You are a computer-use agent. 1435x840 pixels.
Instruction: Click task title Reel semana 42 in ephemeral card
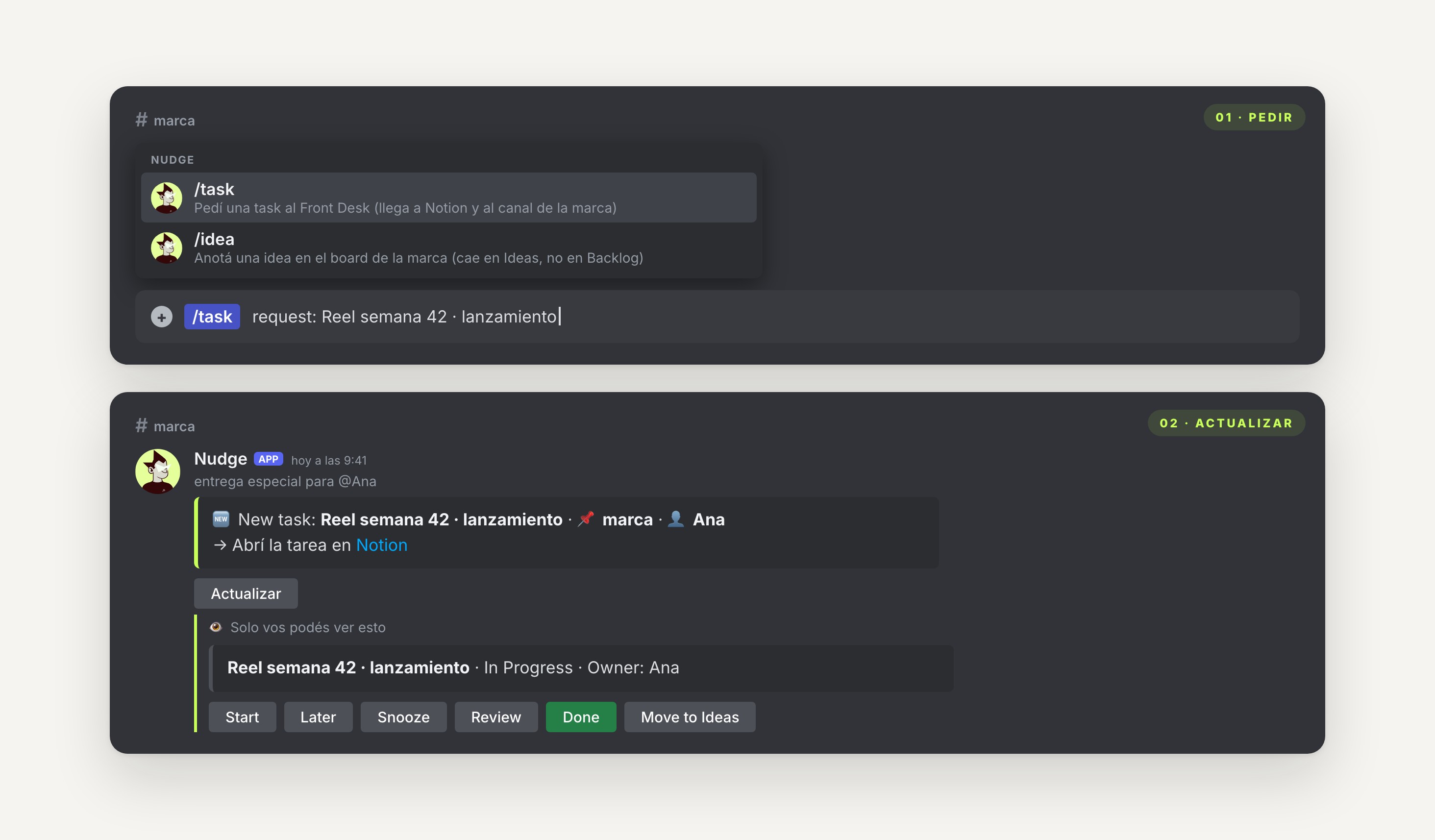pyautogui.click(x=348, y=667)
